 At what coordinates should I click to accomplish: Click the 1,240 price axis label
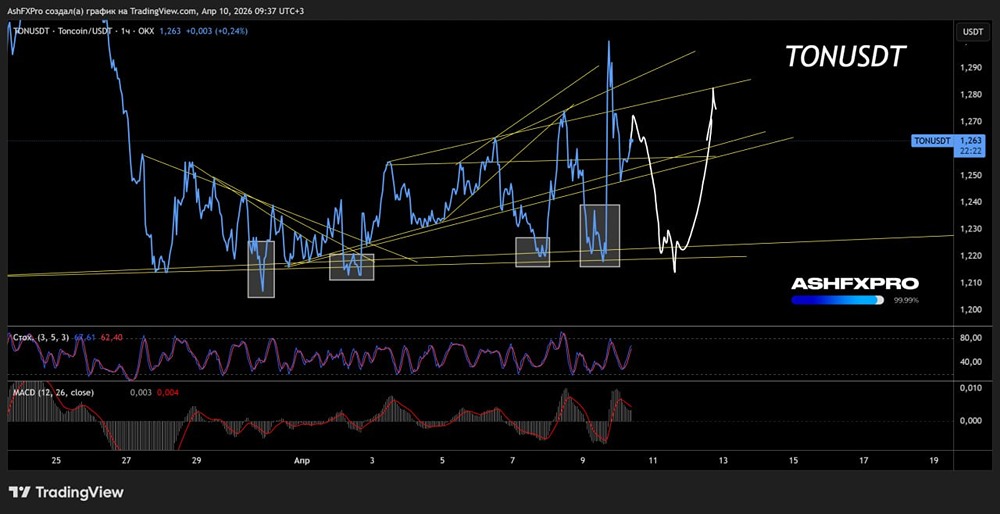(969, 202)
